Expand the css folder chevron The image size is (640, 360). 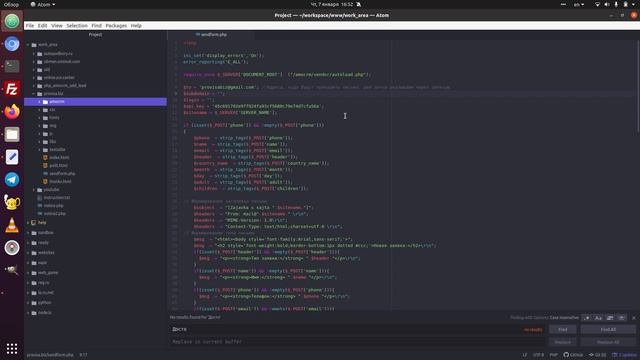pyautogui.click(x=40, y=110)
